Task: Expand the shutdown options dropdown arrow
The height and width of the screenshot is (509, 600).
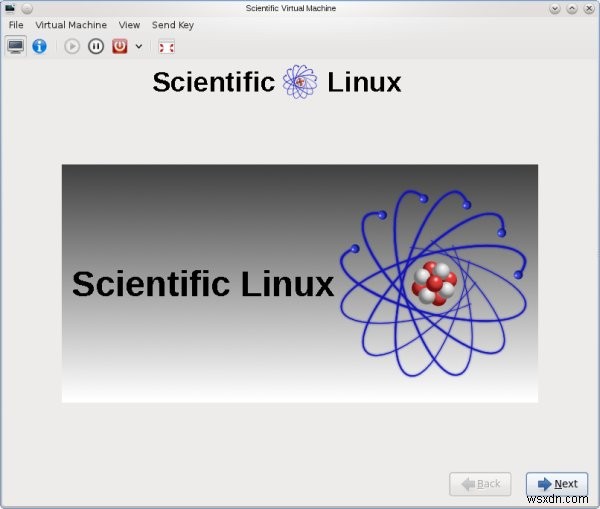Action: [x=139, y=47]
